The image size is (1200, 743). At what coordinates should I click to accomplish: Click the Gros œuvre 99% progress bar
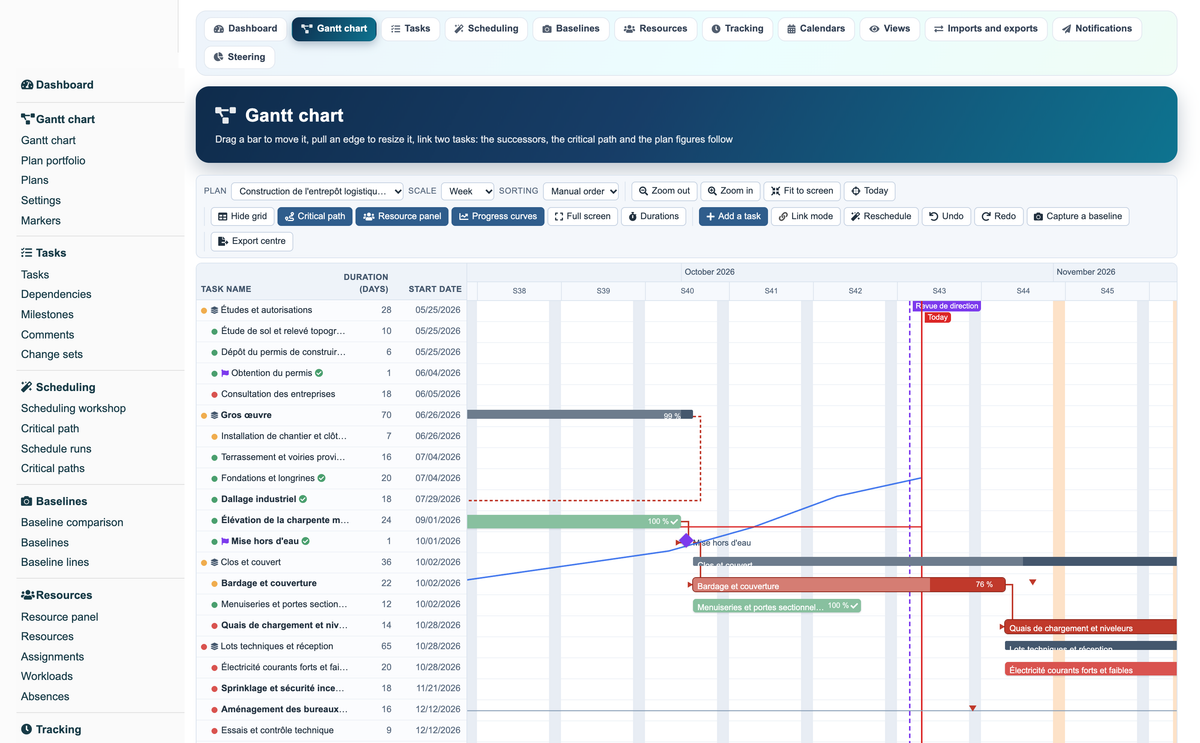pos(580,414)
